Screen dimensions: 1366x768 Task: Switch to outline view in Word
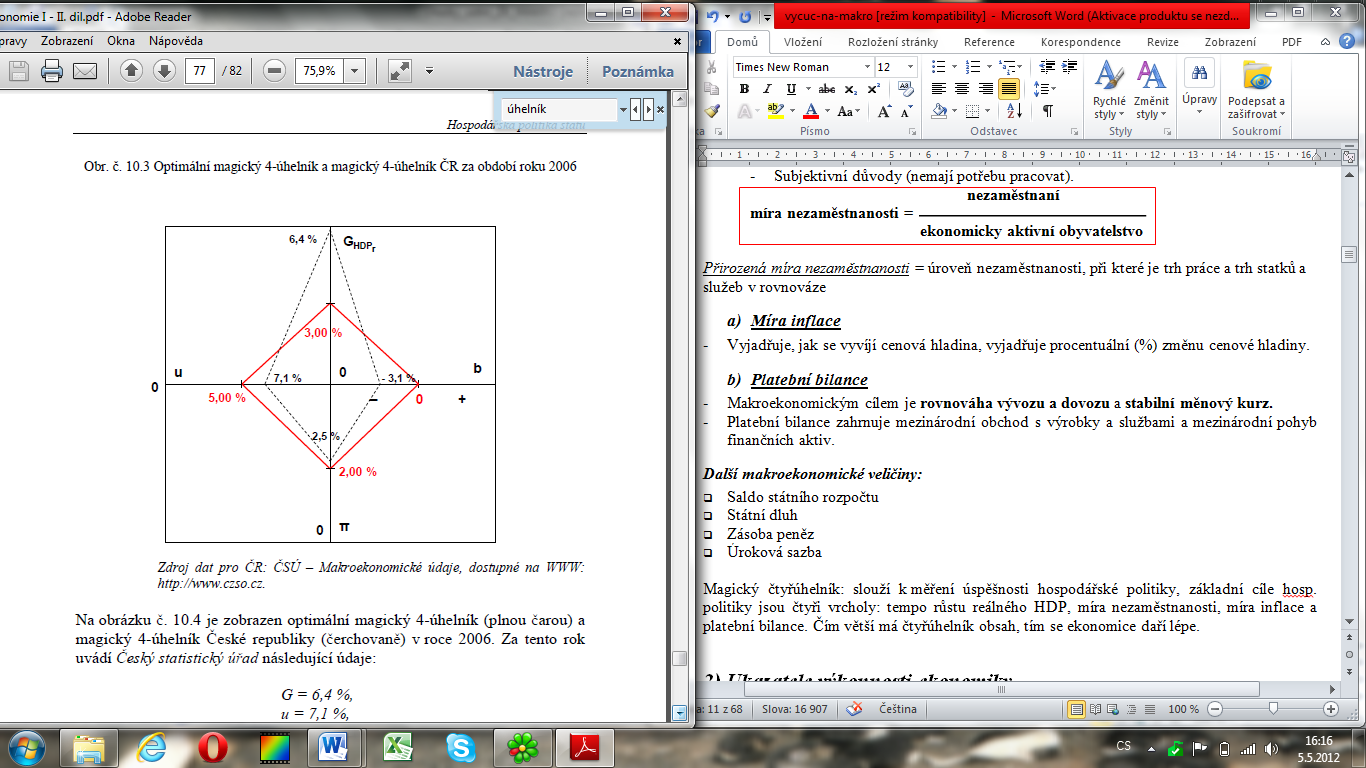pos(1134,709)
